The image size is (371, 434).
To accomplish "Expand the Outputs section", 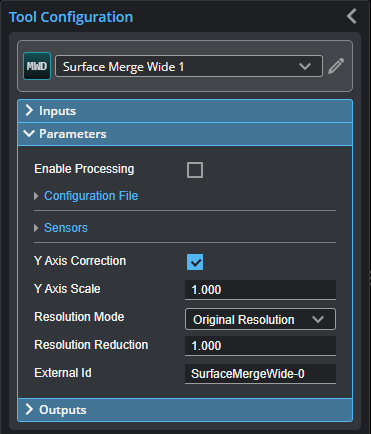I will (x=185, y=410).
